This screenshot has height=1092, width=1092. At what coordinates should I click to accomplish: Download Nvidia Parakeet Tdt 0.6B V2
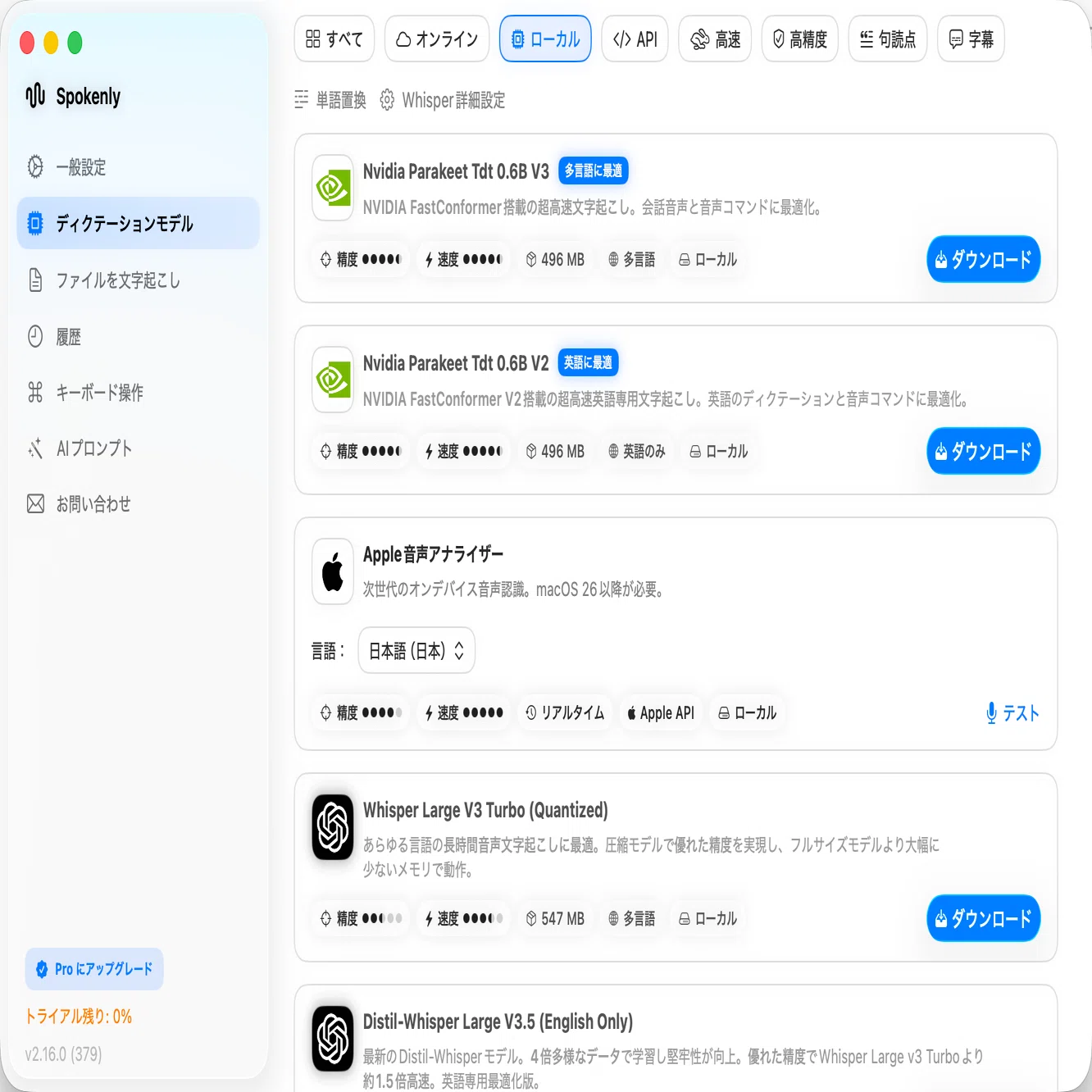point(984,451)
